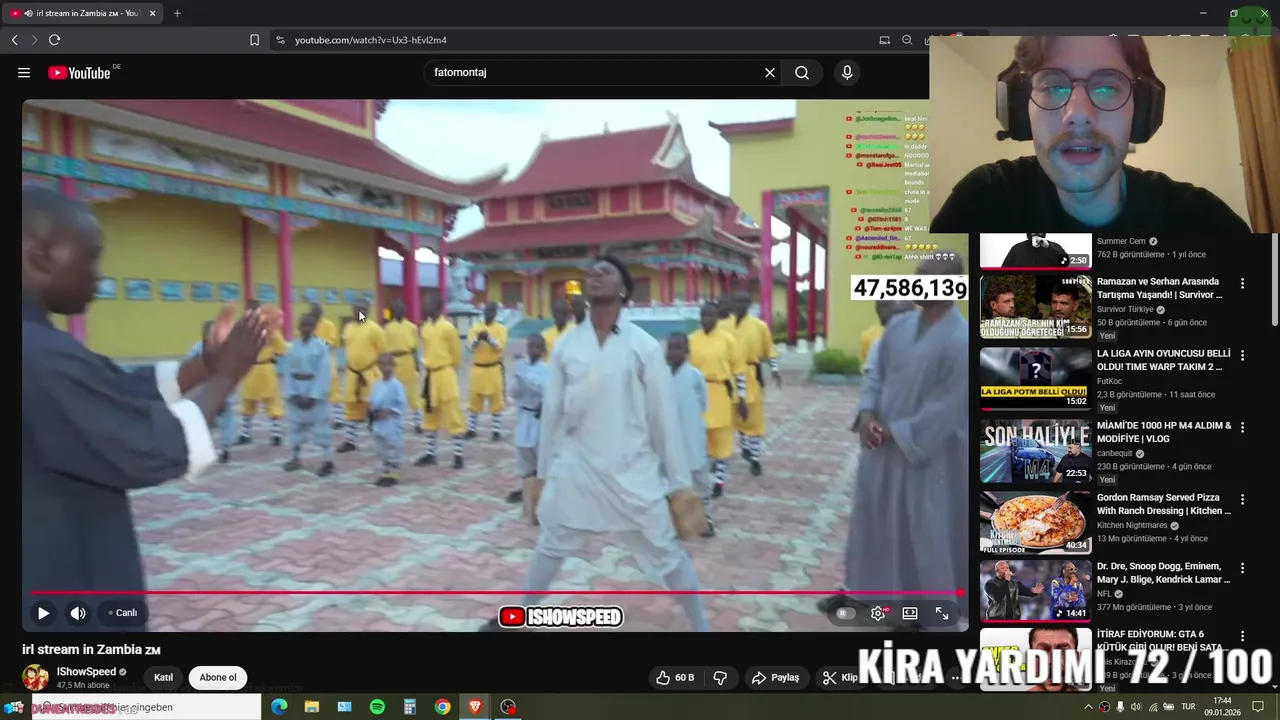Dislike the video
Viewport: 1280px width, 720px height.
pyautogui.click(x=720, y=677)
